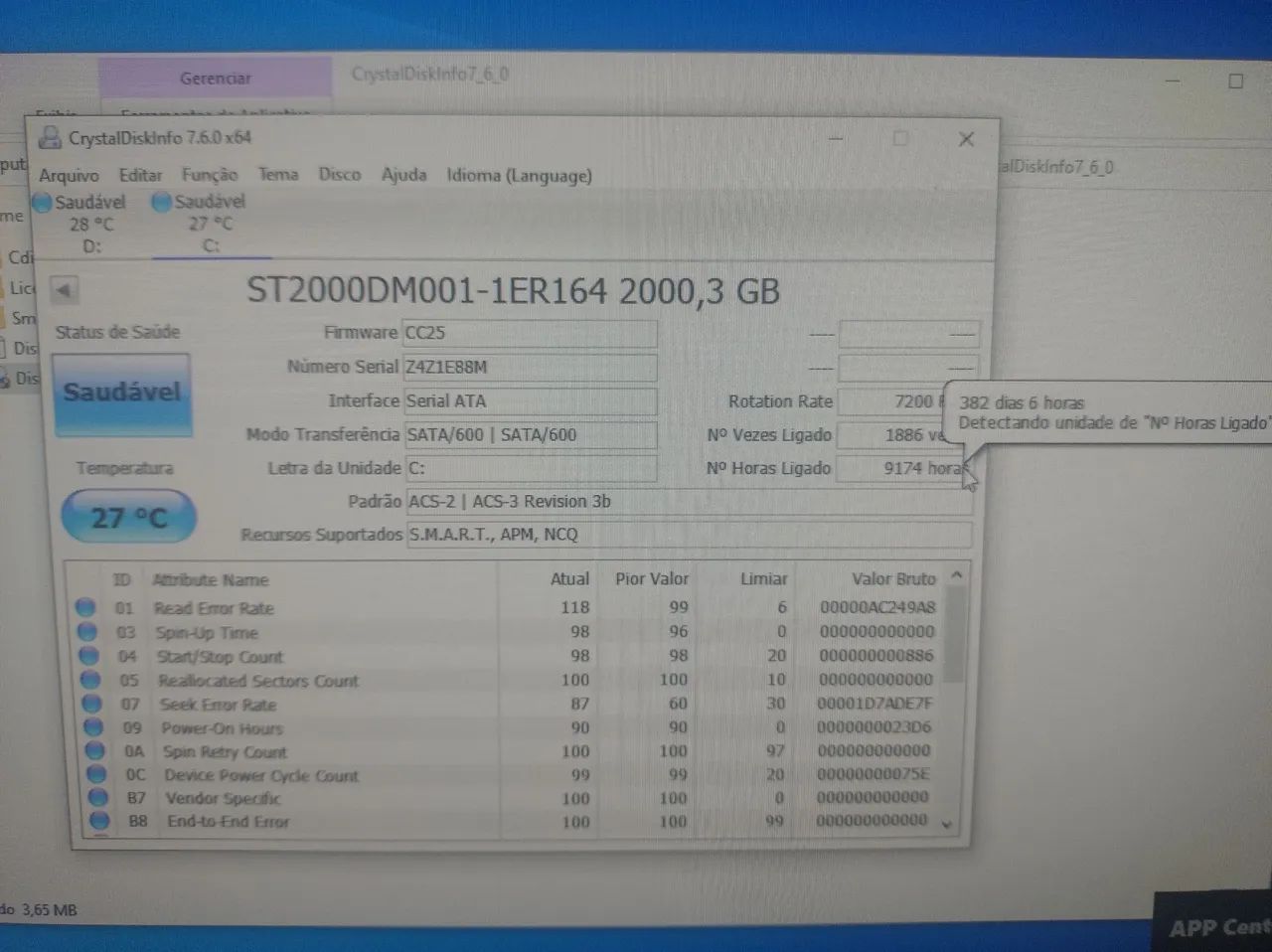Screen dimensions: 1272x952
Task: Click the status dot beside Seek Error Rate
Action: click(85, 704)
